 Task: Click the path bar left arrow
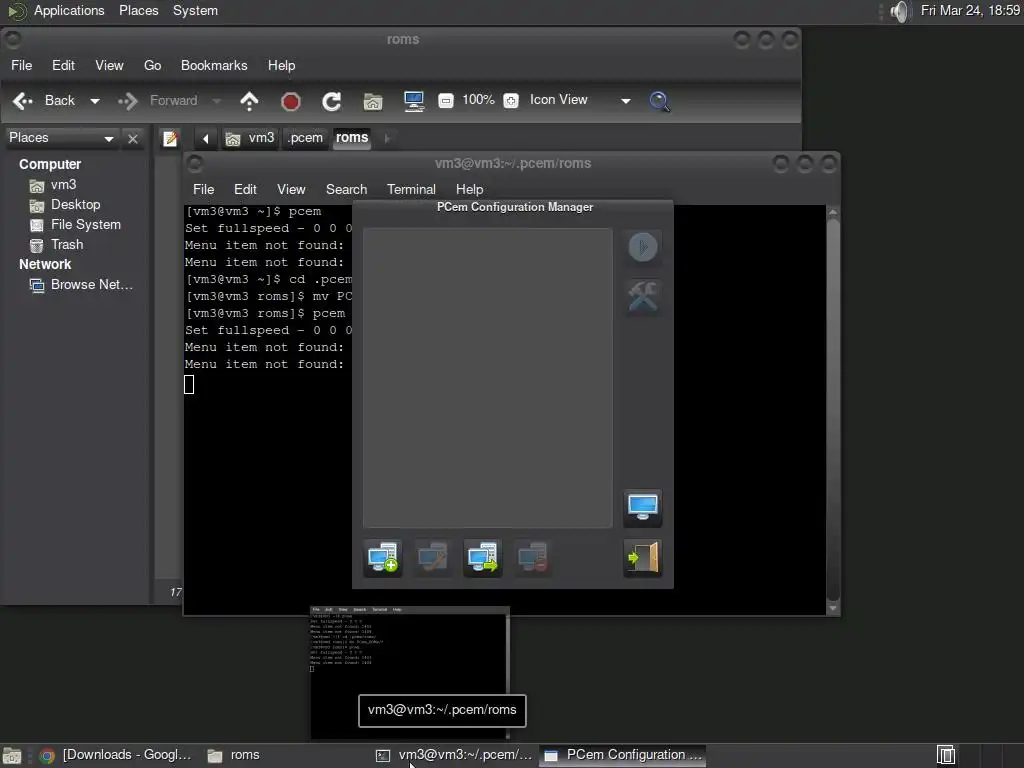point(205,138)
